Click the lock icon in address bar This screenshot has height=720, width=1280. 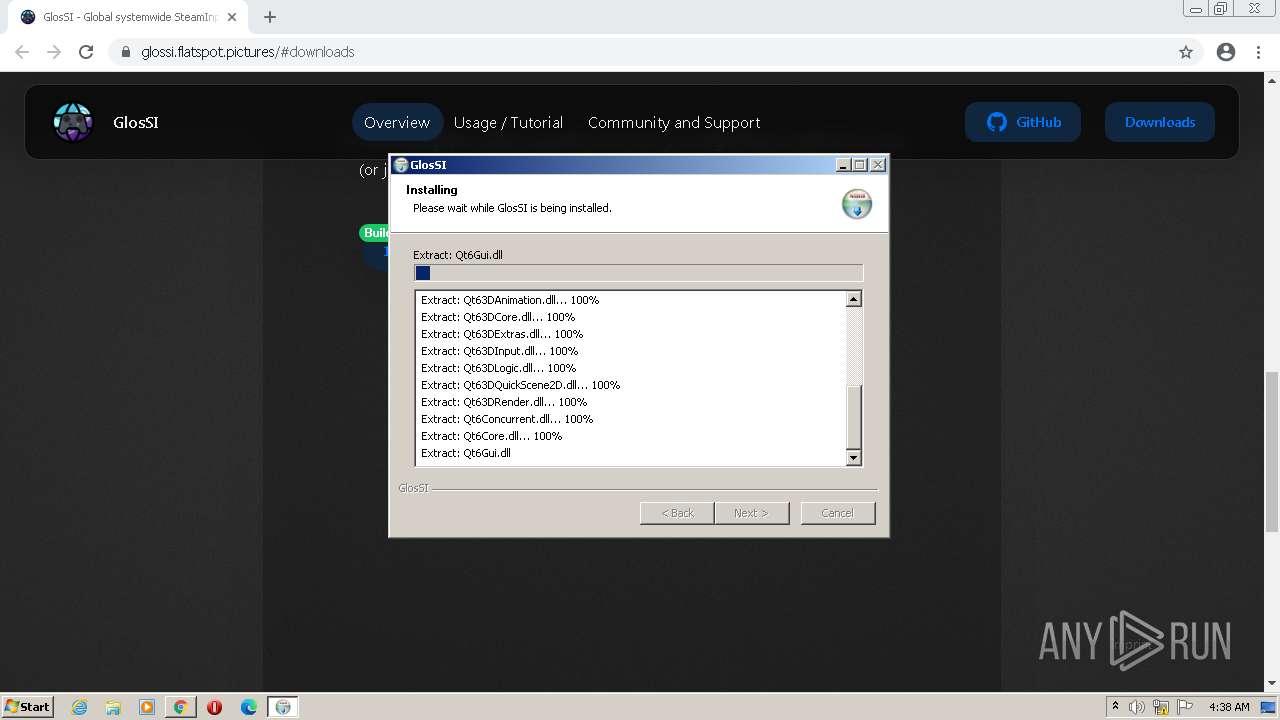(126, 52)
